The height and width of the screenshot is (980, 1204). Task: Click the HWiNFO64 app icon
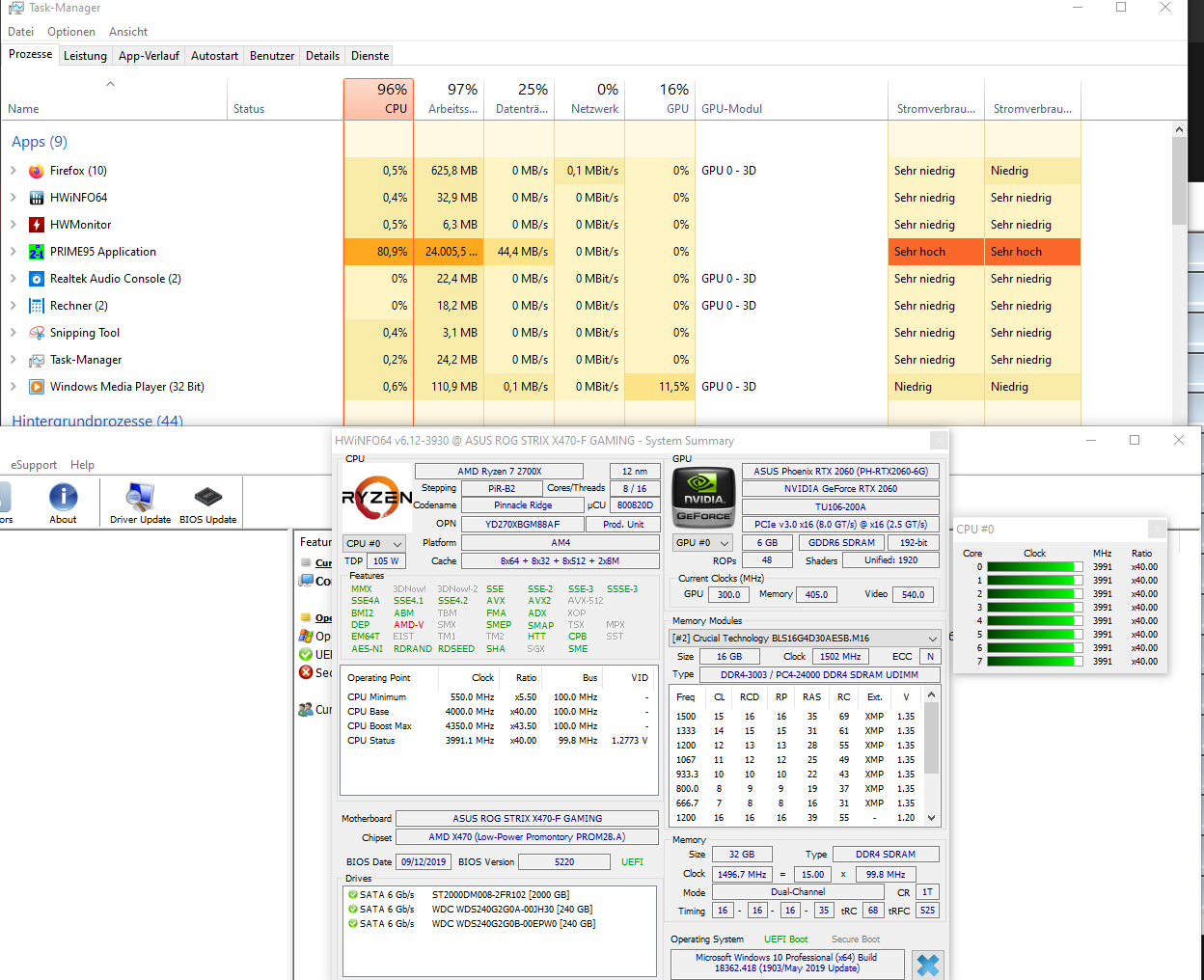coord(37,198)
